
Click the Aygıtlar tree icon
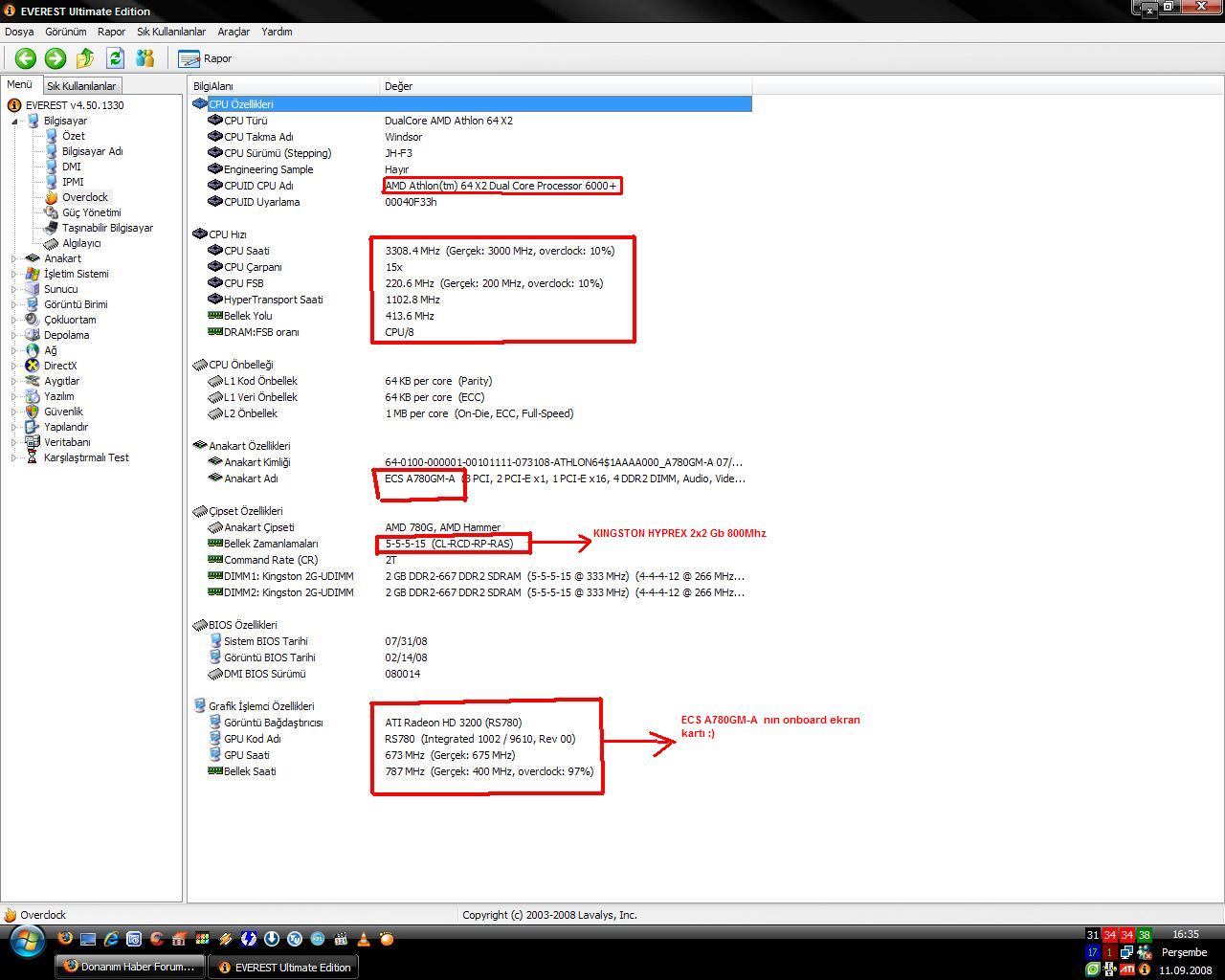pyautogui.click(x=33, y=381)
